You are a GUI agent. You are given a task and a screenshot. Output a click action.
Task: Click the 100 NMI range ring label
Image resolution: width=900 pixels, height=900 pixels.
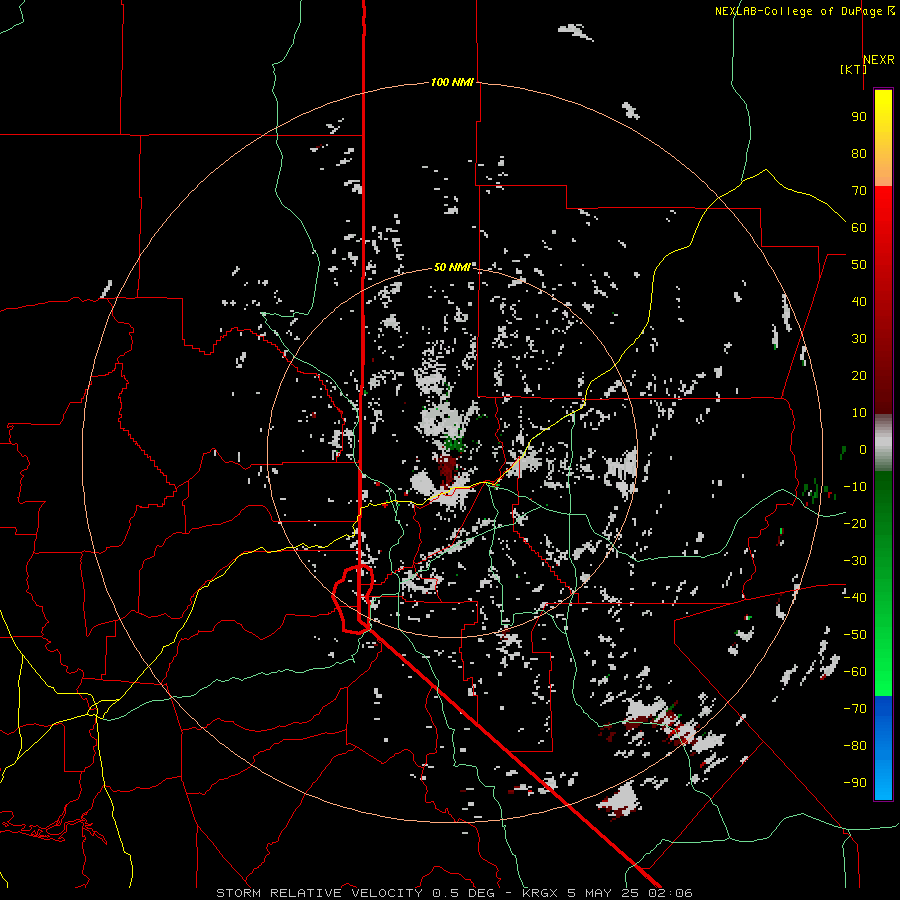click(452, 82)
